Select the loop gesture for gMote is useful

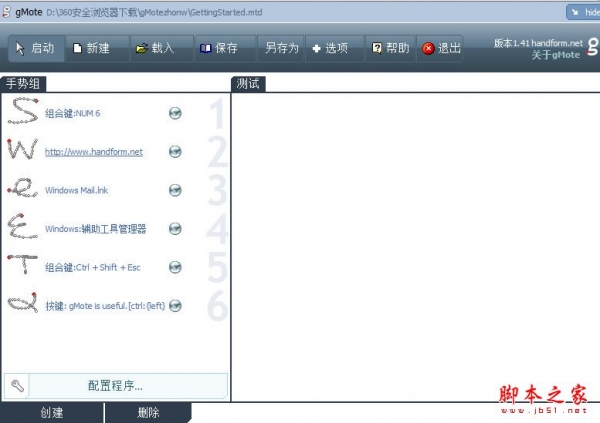pos(23,303)
